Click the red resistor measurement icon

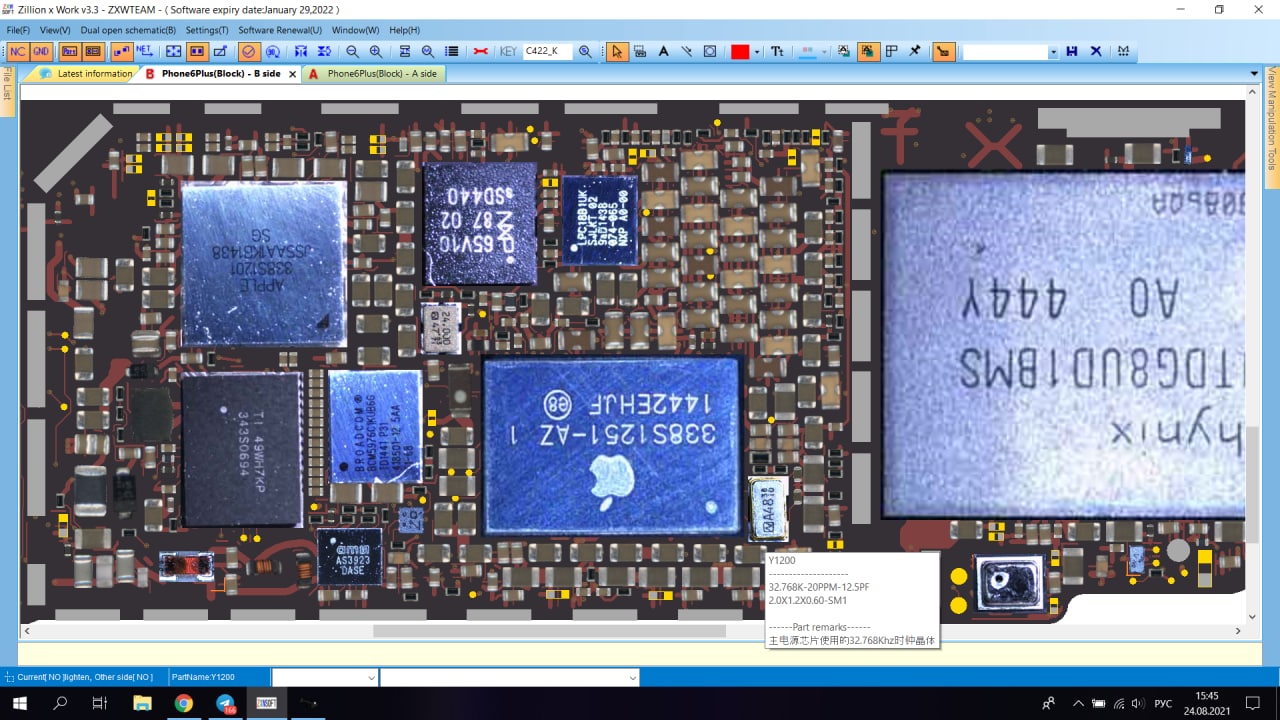point(480,51)
